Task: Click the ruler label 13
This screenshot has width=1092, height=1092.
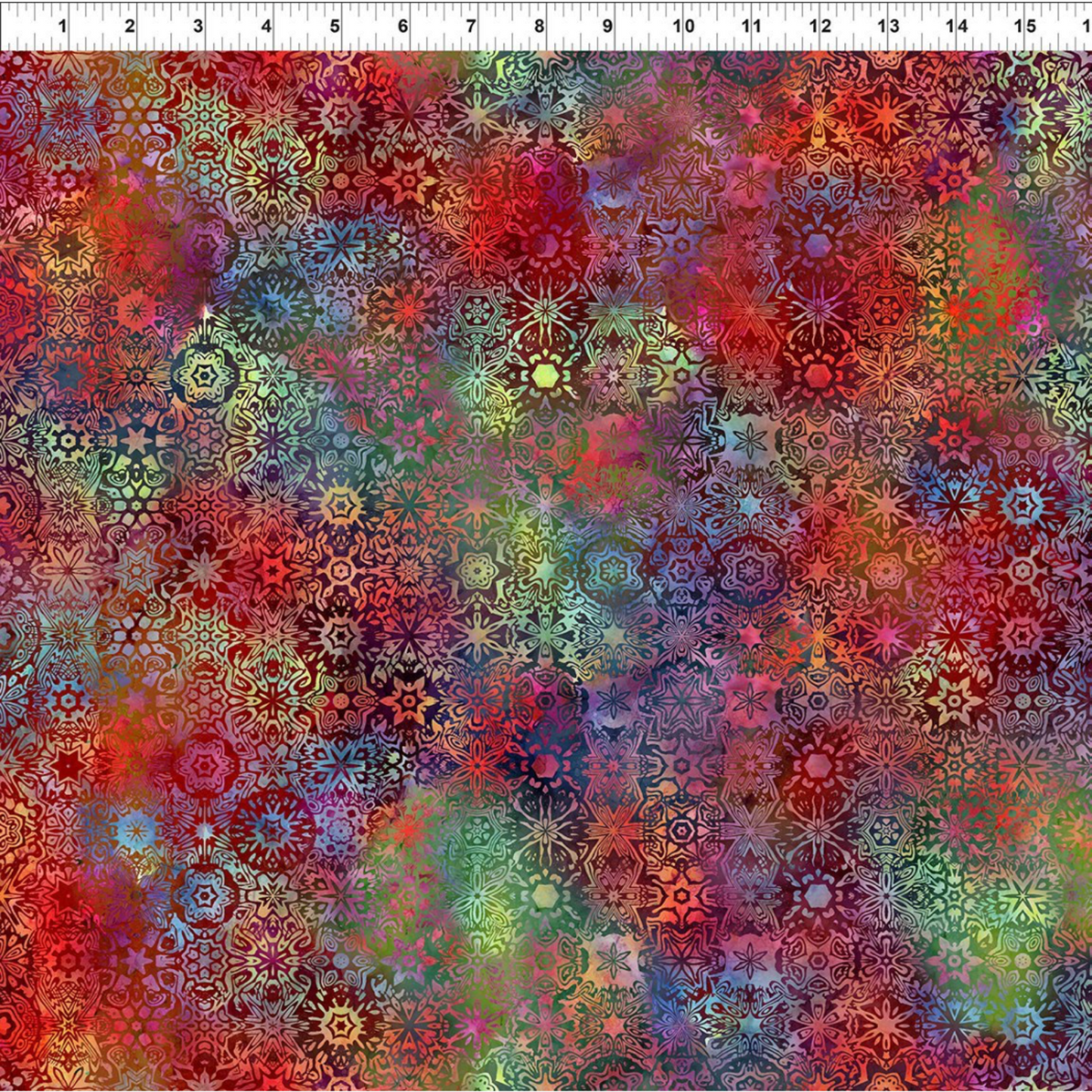Action: [888, 26]
